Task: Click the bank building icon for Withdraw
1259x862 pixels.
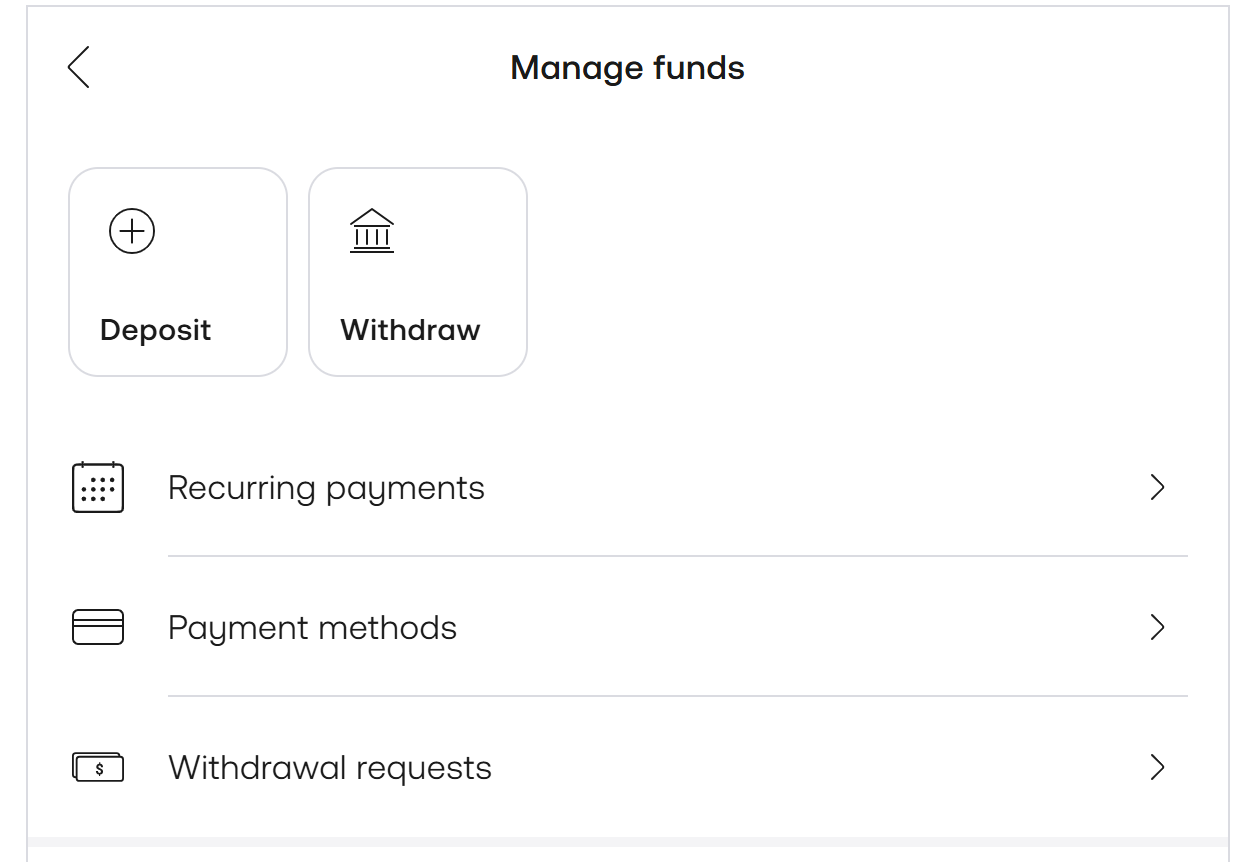Action: coord(372,231)
